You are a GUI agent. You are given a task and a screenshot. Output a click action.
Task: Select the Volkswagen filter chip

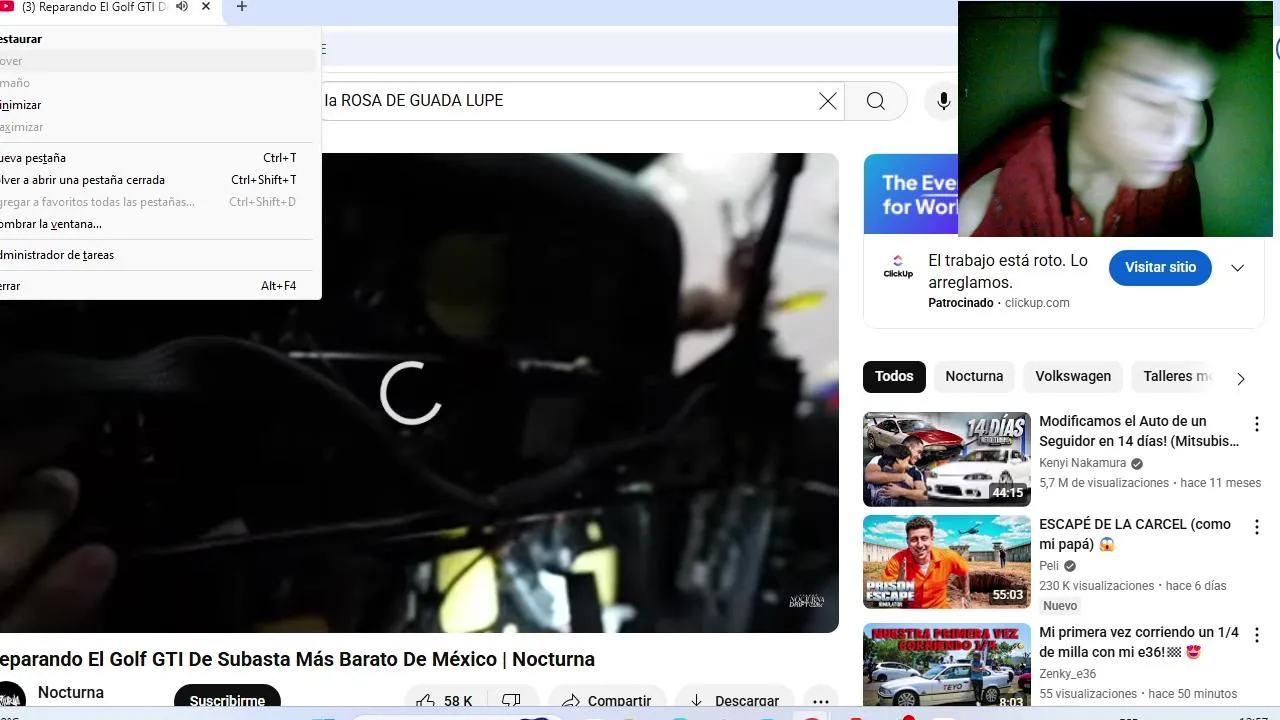click(1073, 377)
